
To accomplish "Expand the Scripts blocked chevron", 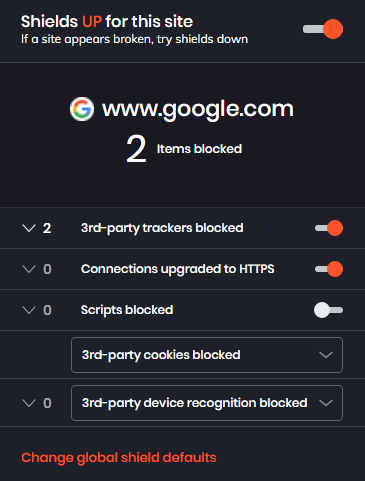I will (29, 310).
